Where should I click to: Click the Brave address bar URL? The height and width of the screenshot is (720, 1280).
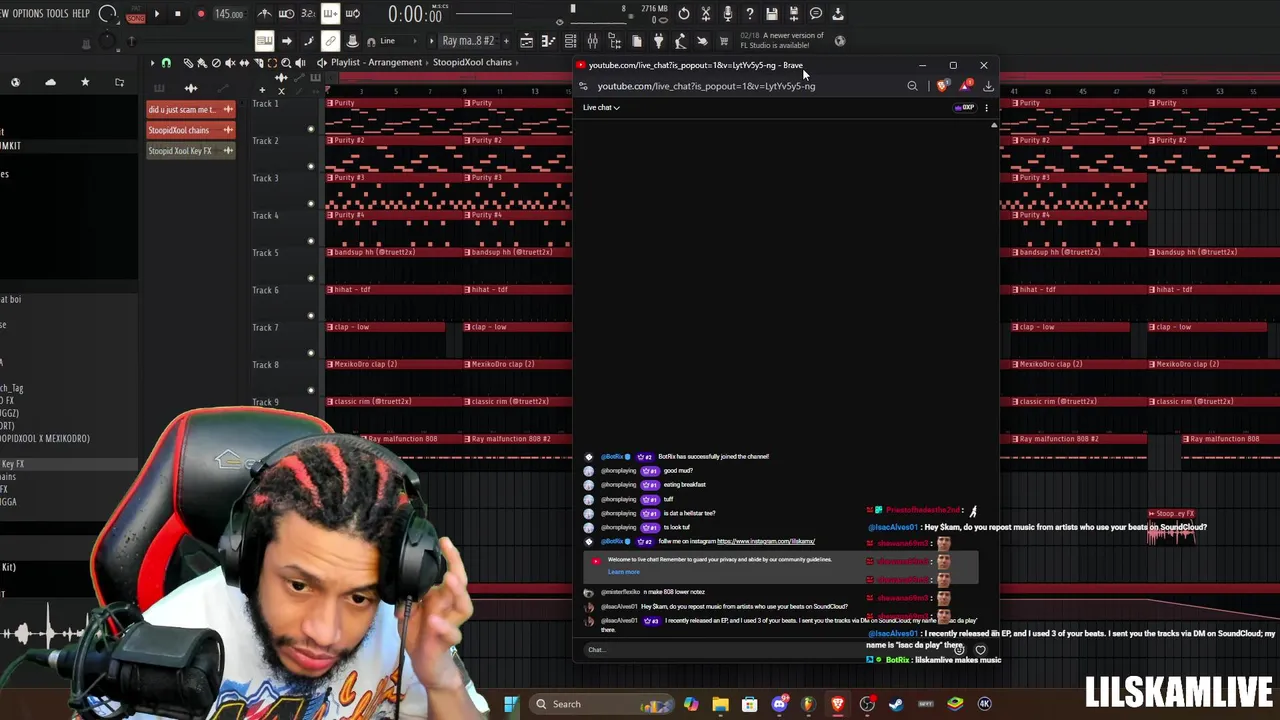pyautogui.click(x=706, y=86)
